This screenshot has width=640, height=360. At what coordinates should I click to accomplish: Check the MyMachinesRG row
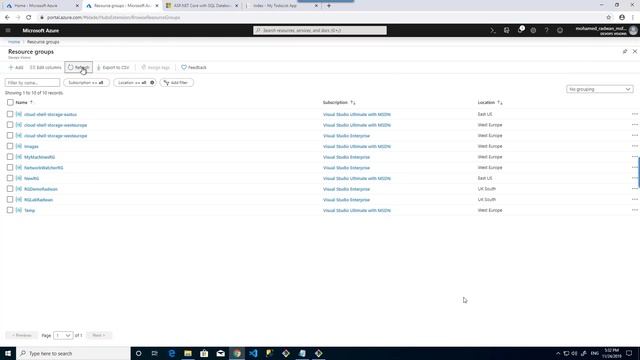[x=10, y=157]
